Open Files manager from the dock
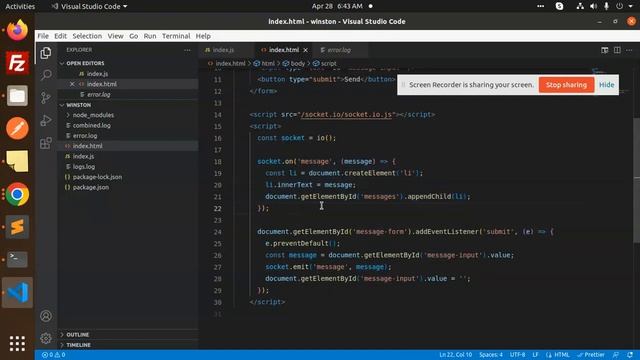The image size is (640, 360). (17, 96)
